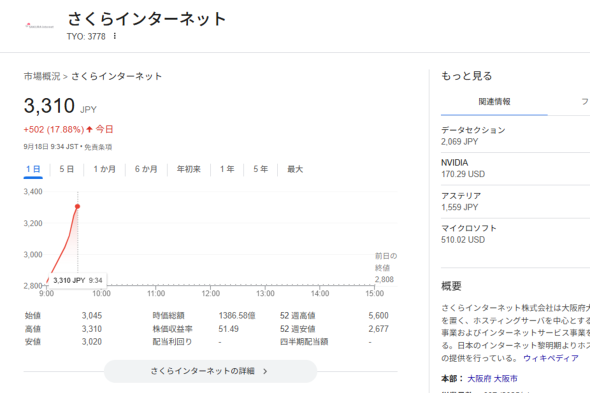Click the 52週安値 value 2,677
590x393 pixels.
point(379,329)
